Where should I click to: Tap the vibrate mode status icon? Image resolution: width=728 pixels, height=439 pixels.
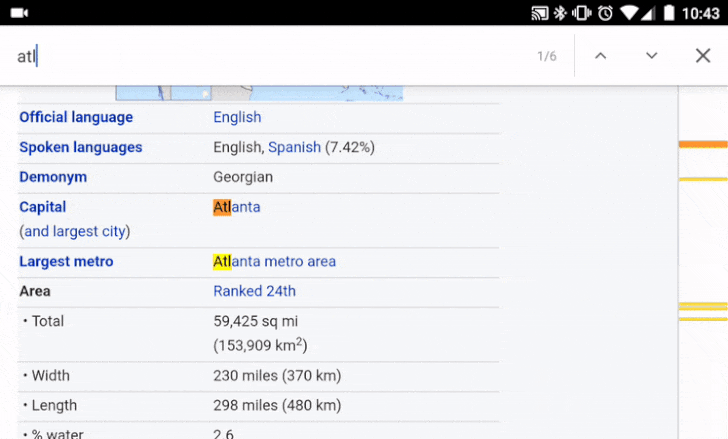(x=581, y=13)
